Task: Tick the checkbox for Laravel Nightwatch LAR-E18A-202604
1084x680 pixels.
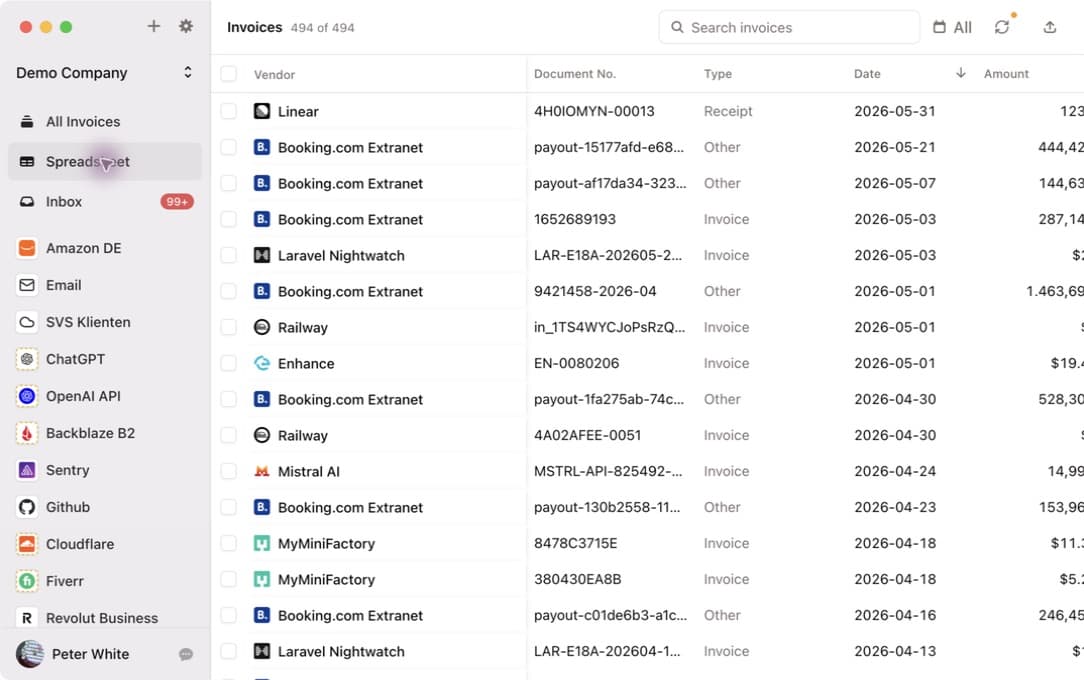Action: click(229, 651)
